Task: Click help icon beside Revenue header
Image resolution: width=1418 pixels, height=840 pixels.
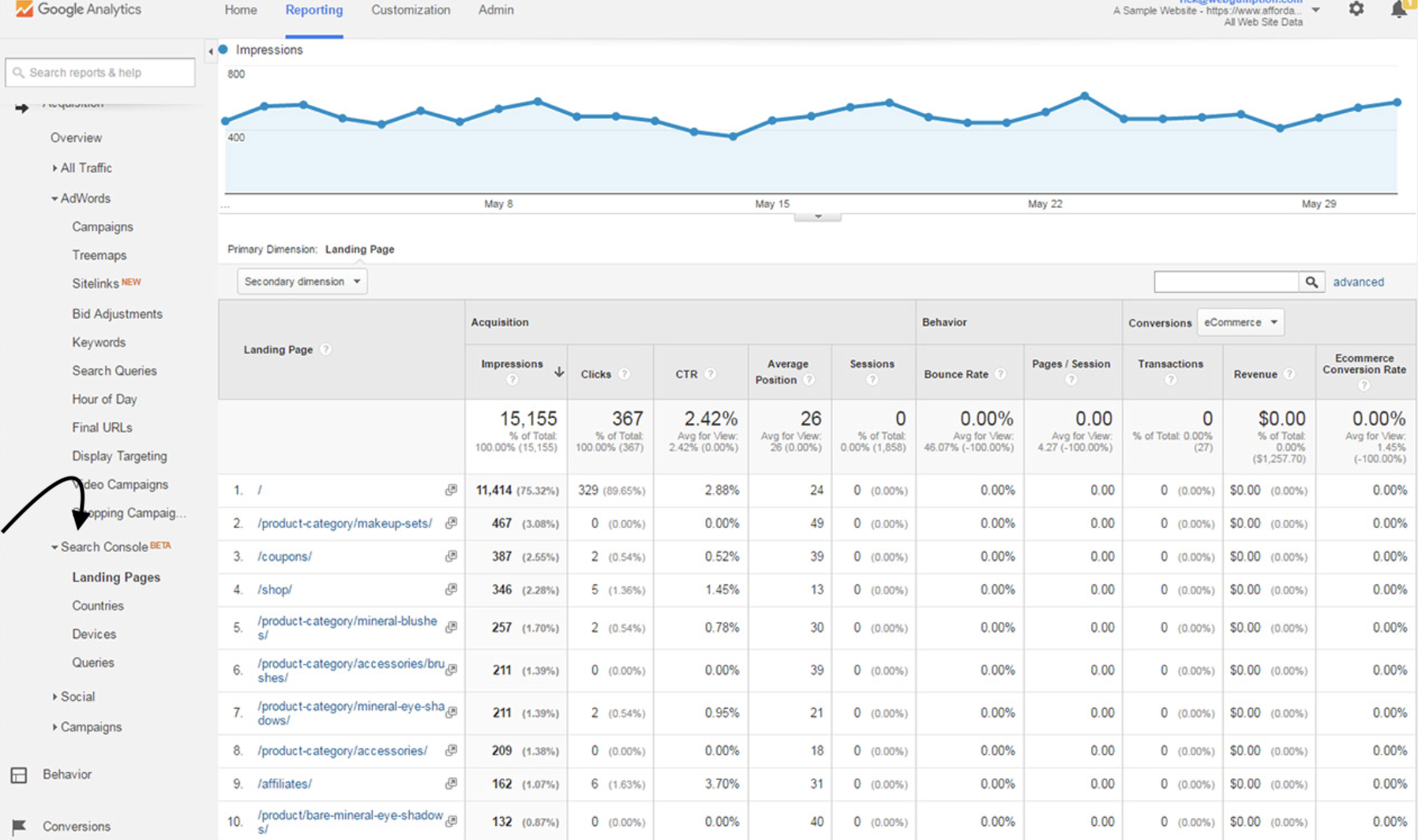Action: tap(1289, 374)
